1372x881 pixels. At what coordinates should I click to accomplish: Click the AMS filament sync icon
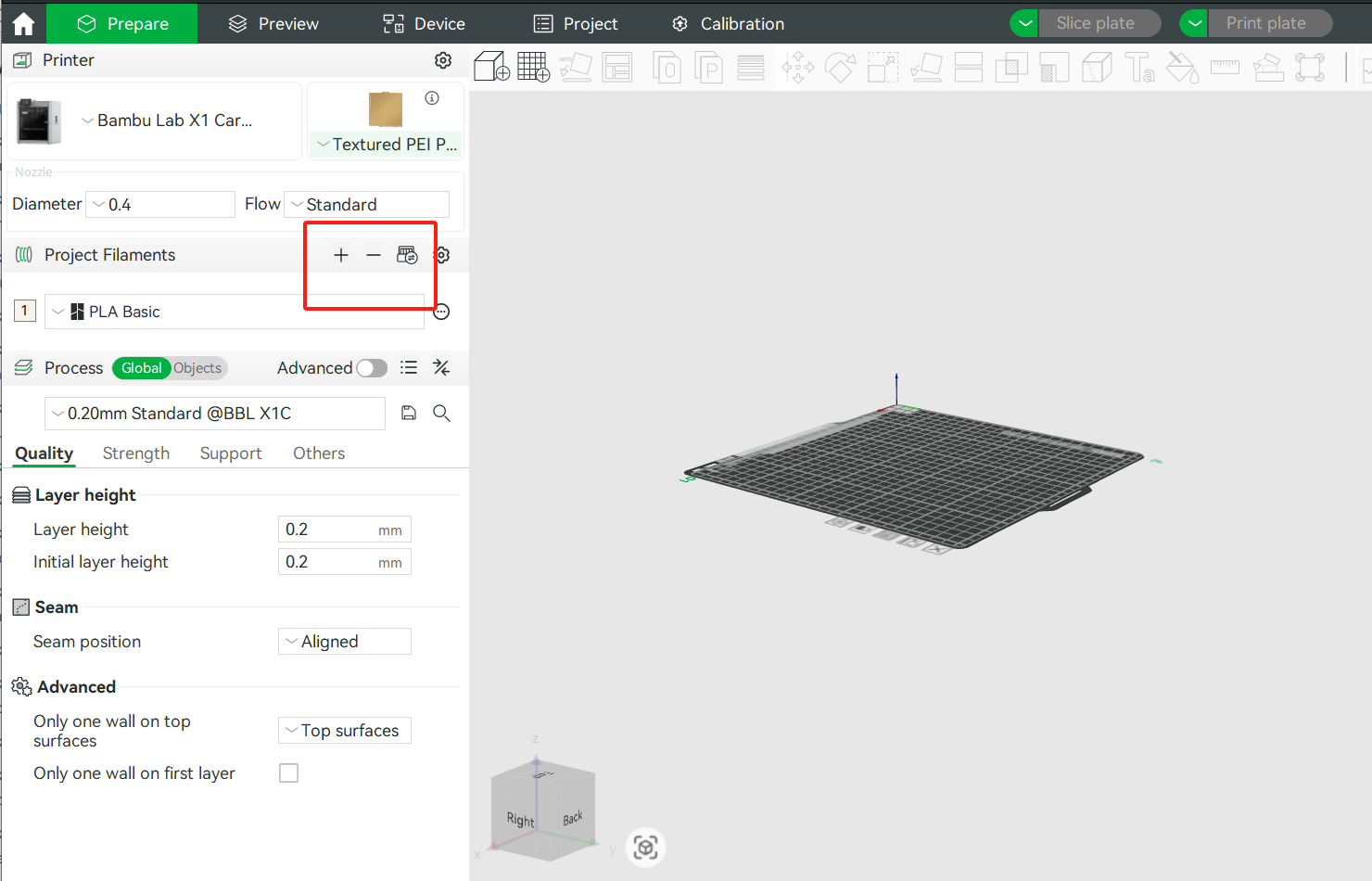point(407,255)
